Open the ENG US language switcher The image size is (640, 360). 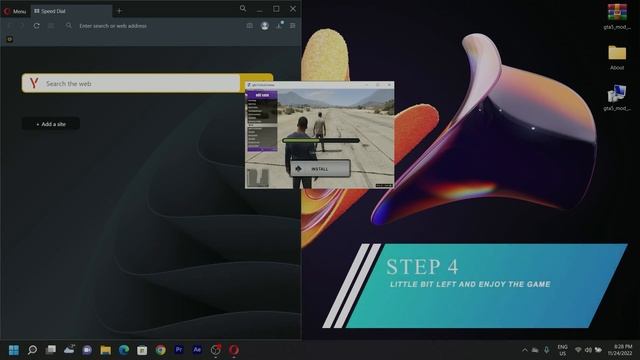562,350
